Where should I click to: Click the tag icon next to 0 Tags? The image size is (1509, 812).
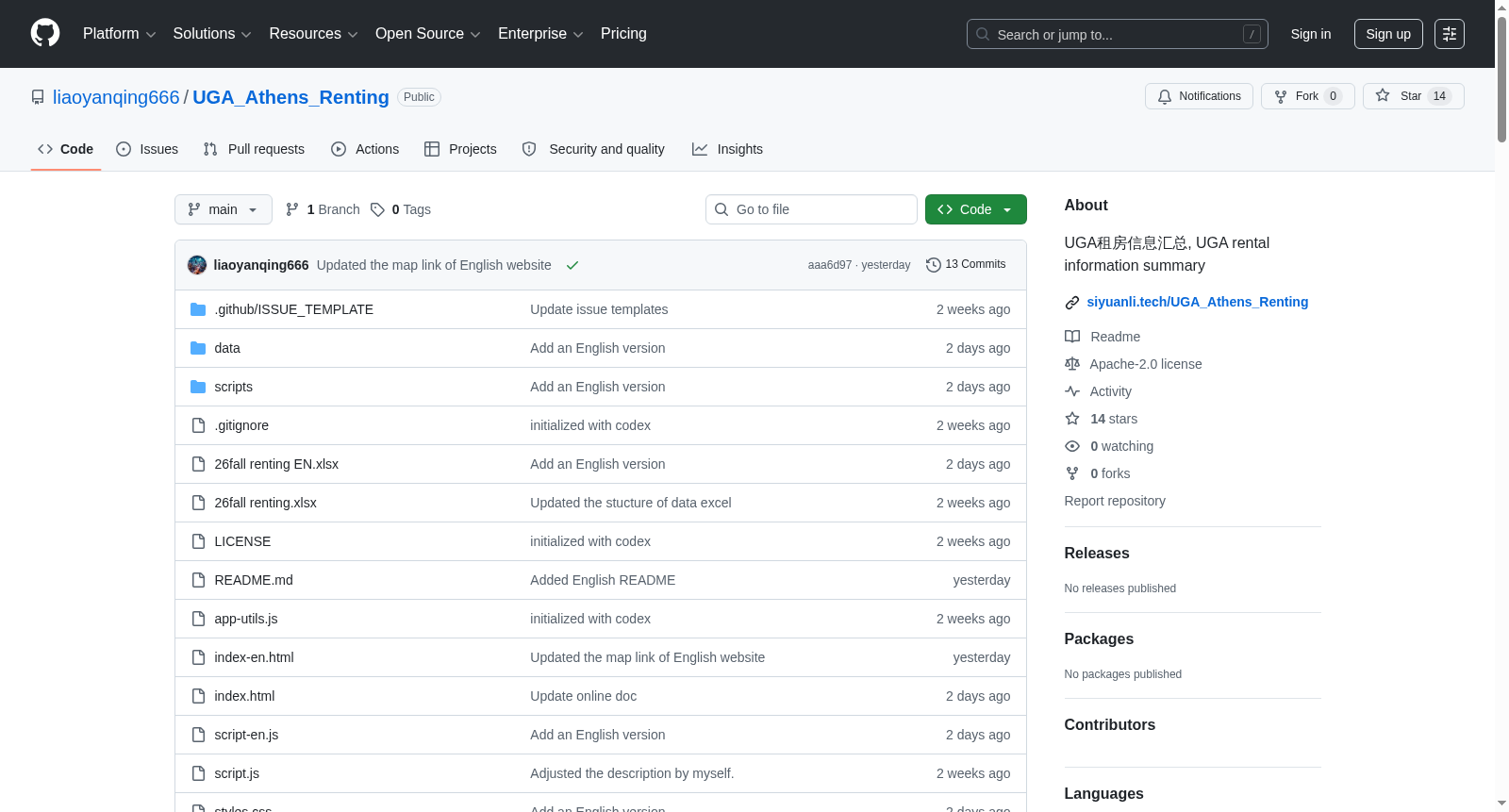coord(377,209)
